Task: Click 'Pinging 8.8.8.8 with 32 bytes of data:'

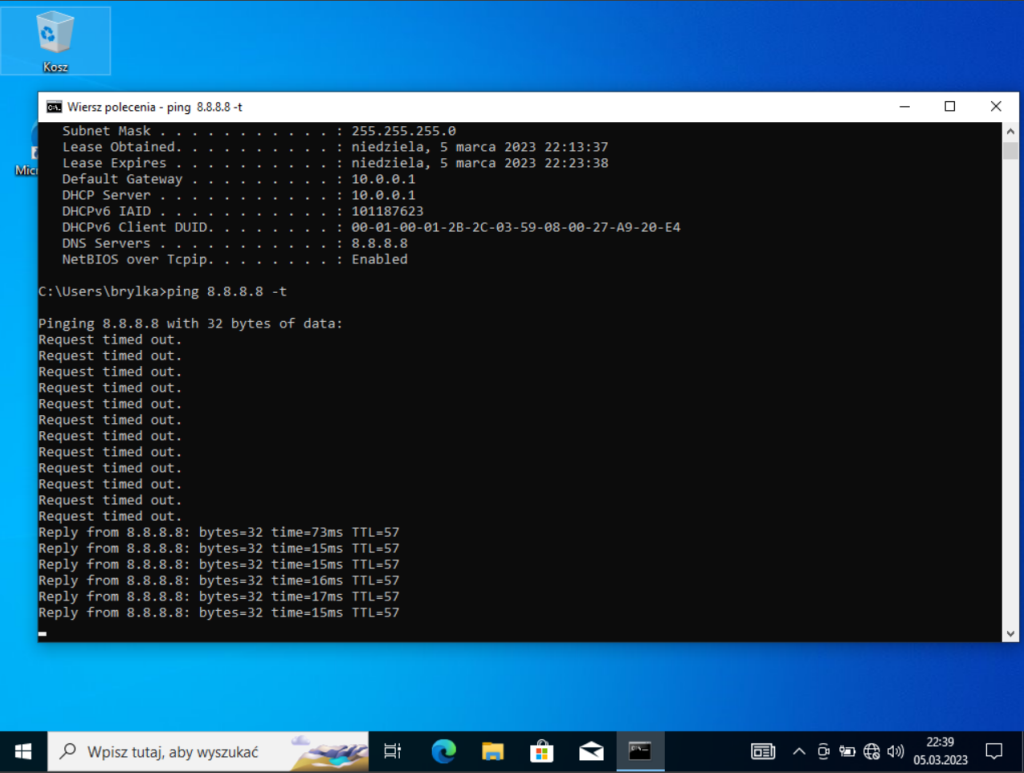Action: coord(190,324)
